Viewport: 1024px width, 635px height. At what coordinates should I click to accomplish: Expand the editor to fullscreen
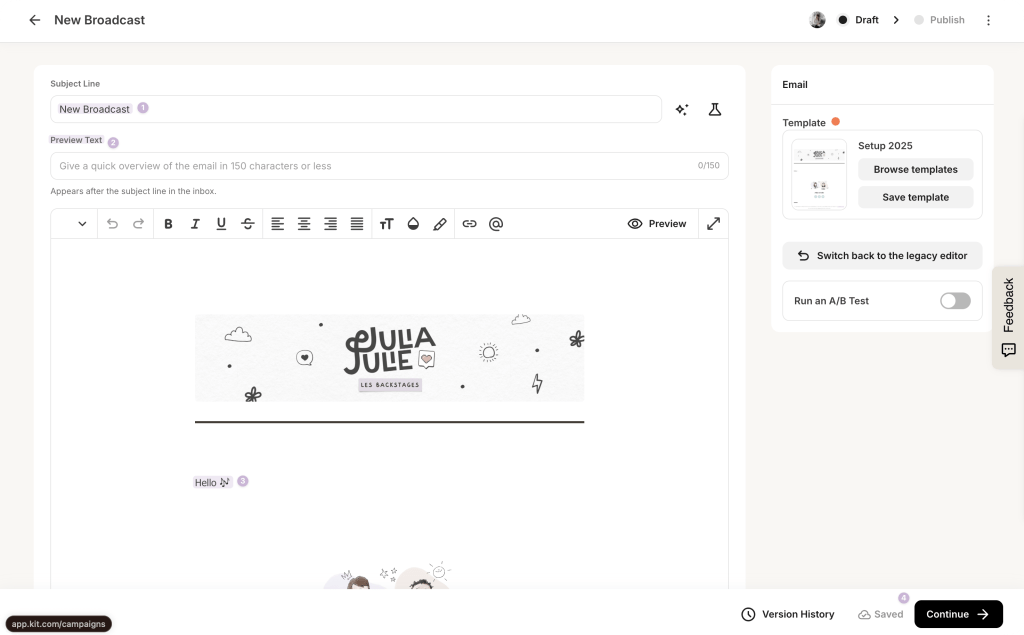click(713, 223)
